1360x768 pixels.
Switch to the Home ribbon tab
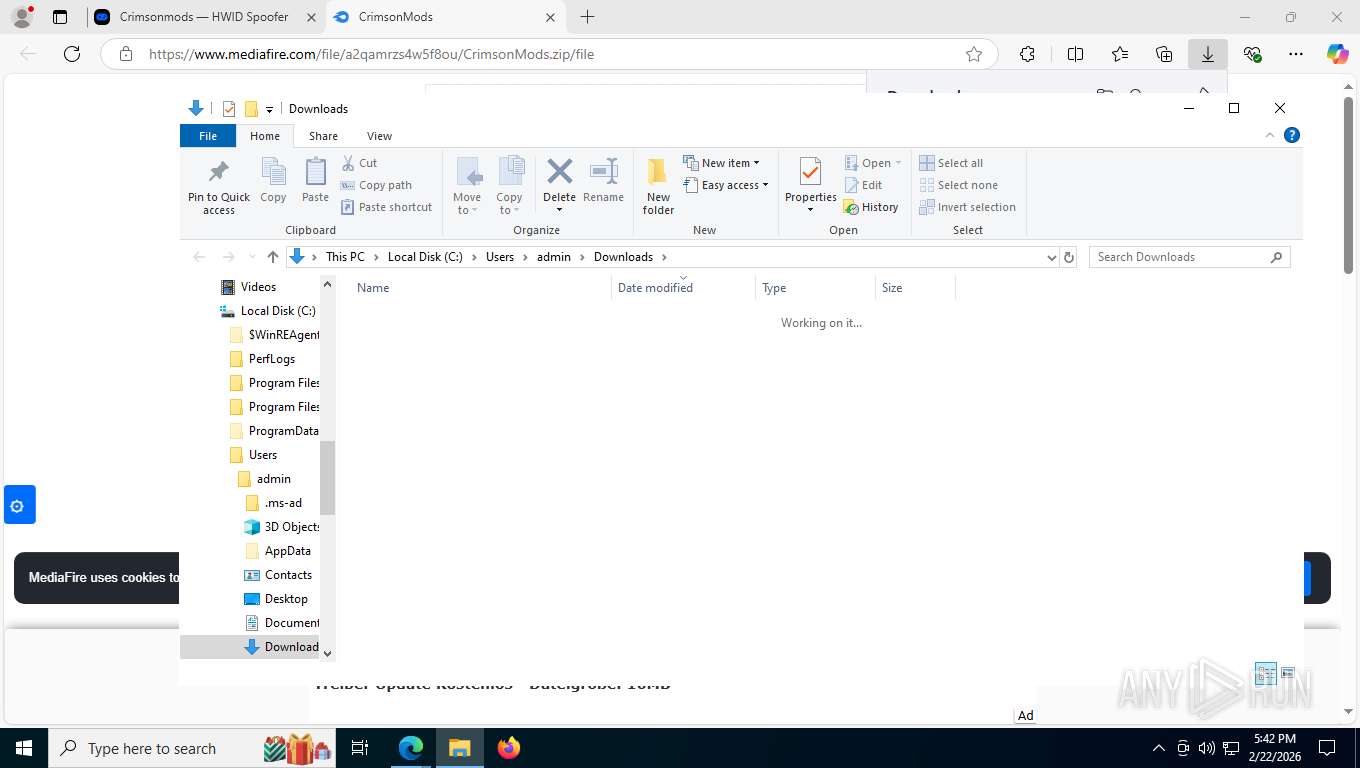pyautogui.click(x=265, y=136)
